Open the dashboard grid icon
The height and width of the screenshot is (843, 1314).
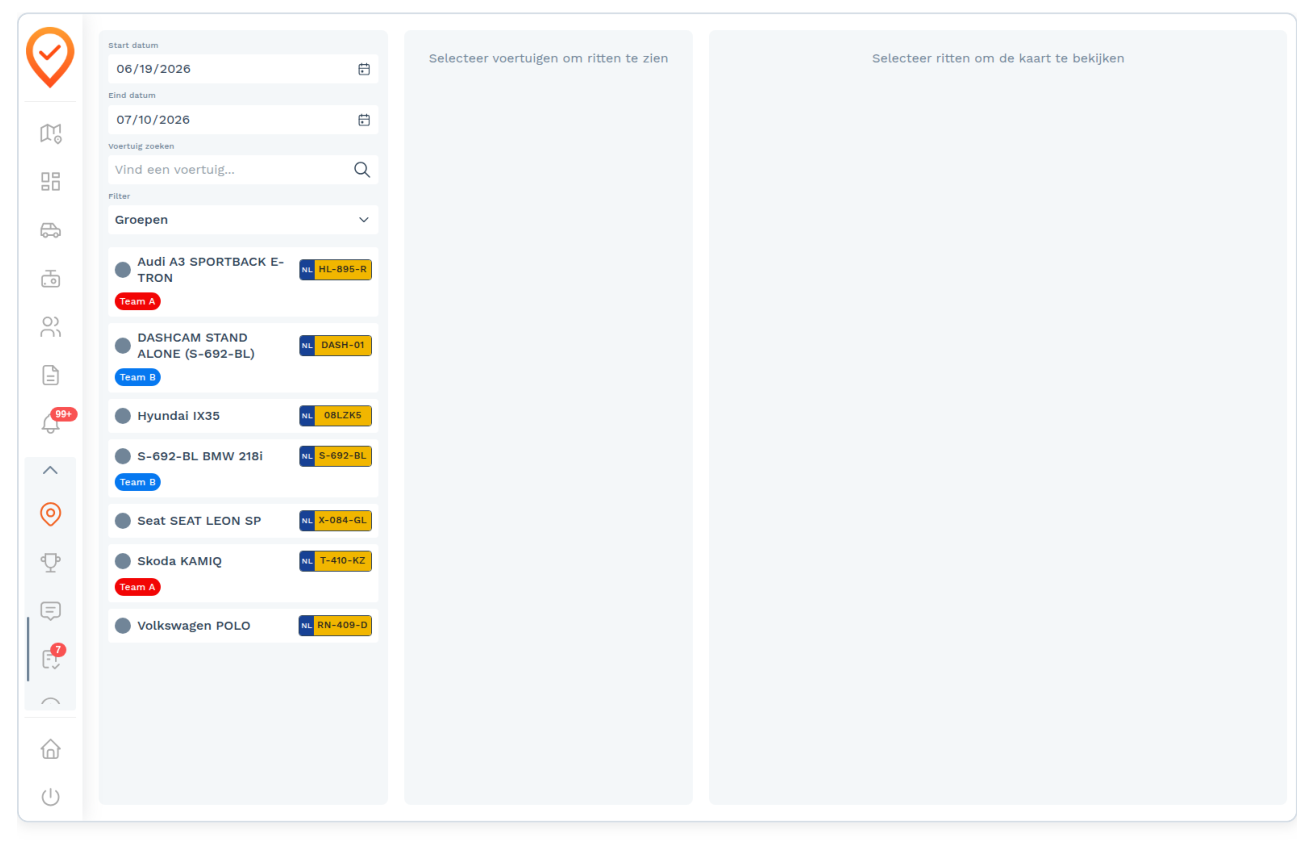50,181
